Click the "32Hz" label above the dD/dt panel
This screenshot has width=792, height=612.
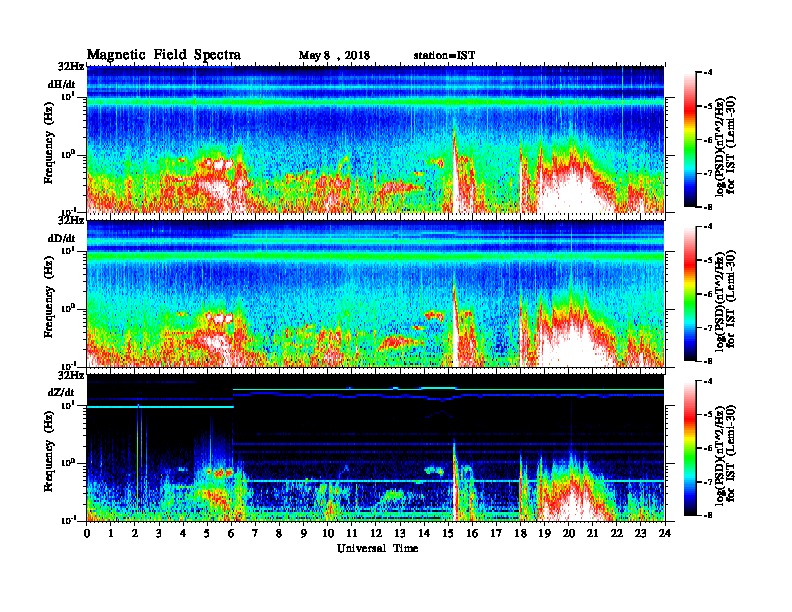pos(71,220)
